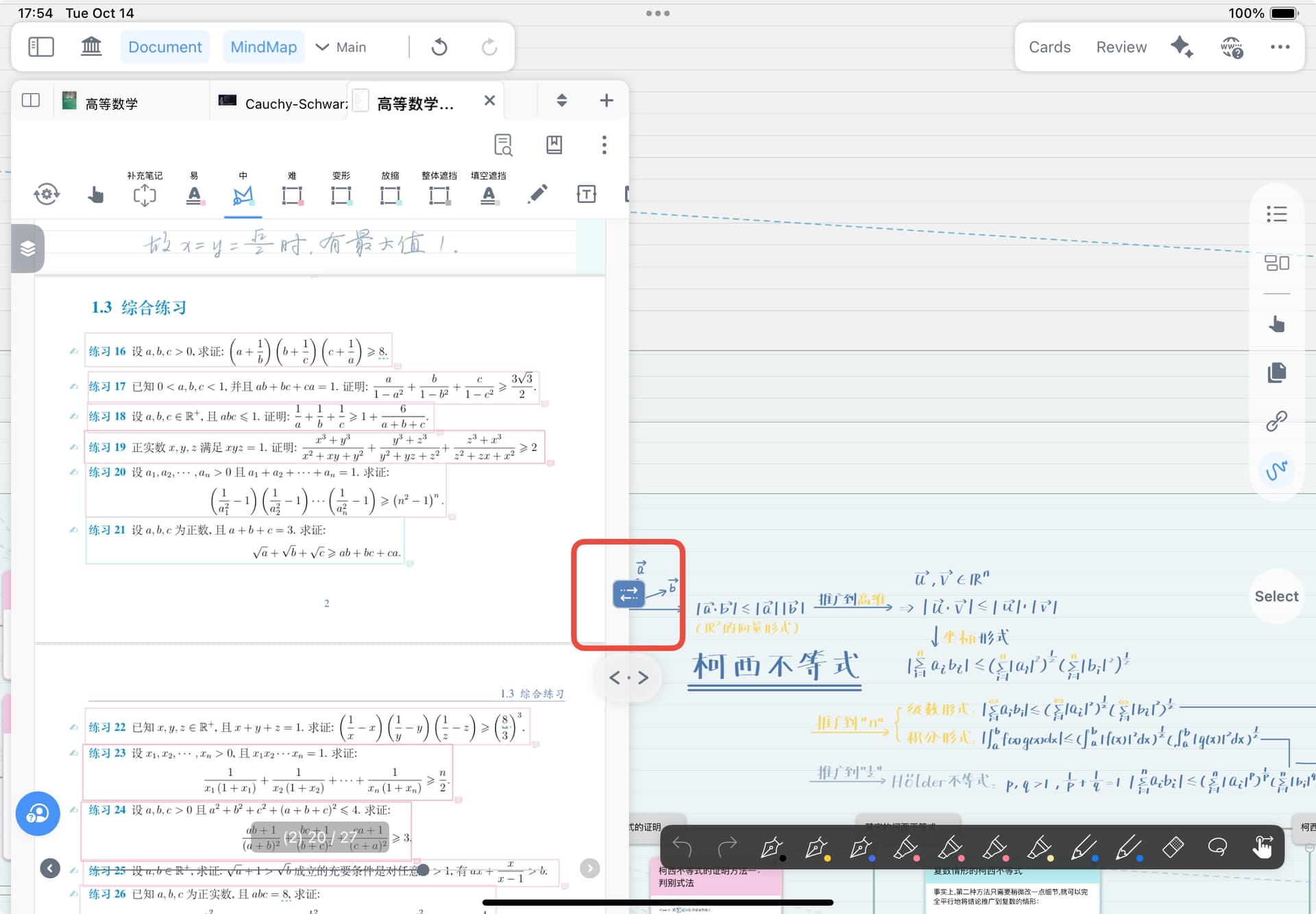The image size is (1316, 914).
Task: Select the 整体遮挡 occlusion tool
Action: click(439, 195)
